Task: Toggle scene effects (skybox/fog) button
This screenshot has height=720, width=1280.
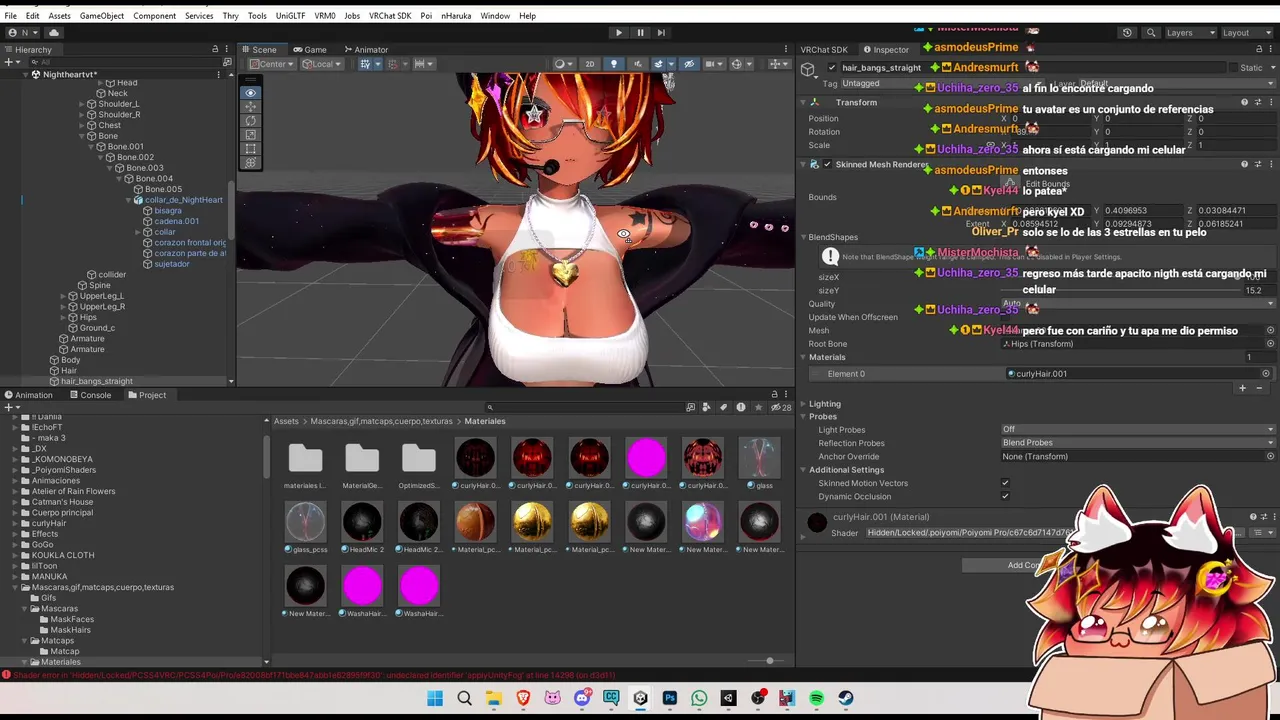Action: point(661,64)
